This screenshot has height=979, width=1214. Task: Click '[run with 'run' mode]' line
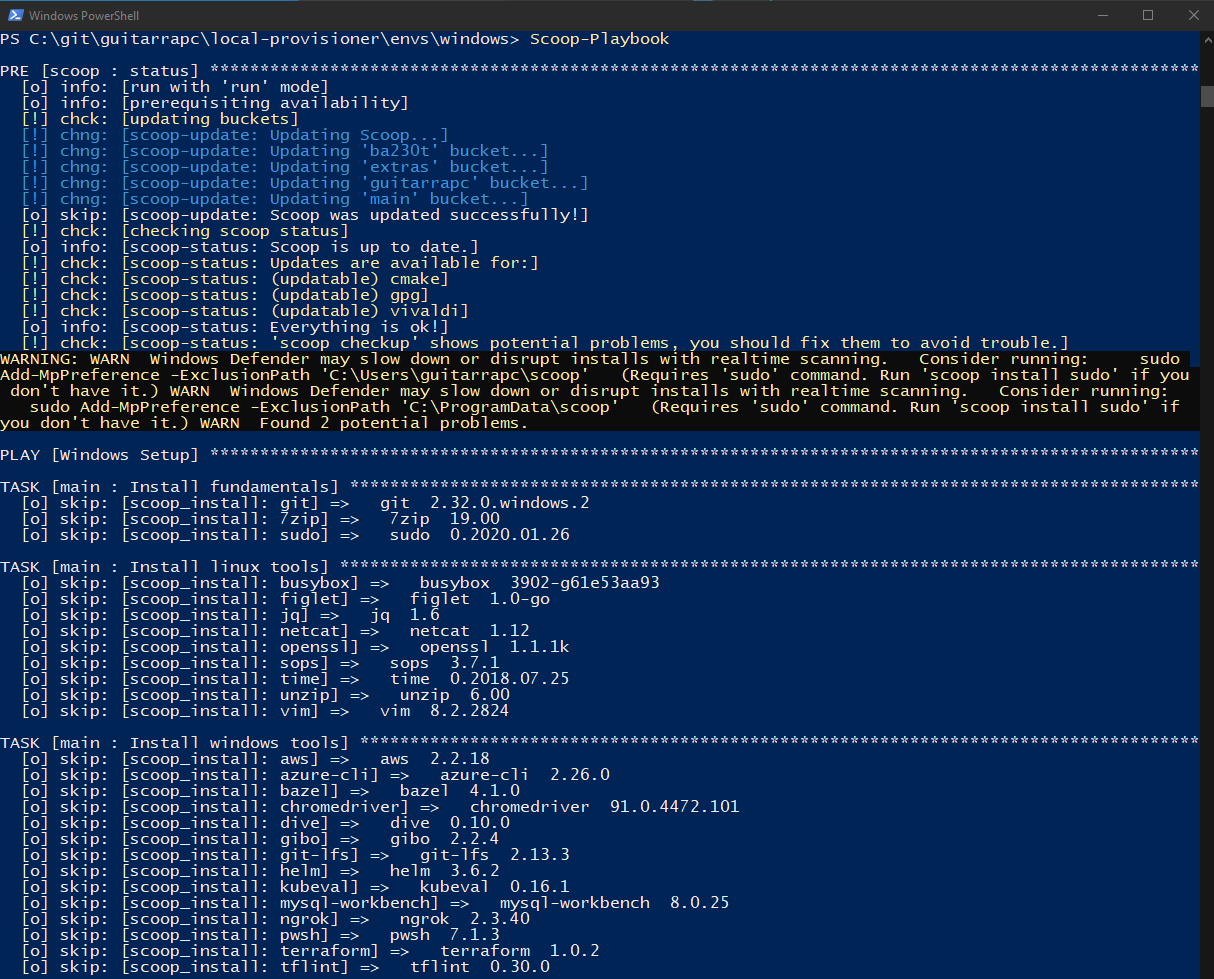pyautogui.click(x=175, y=87)
